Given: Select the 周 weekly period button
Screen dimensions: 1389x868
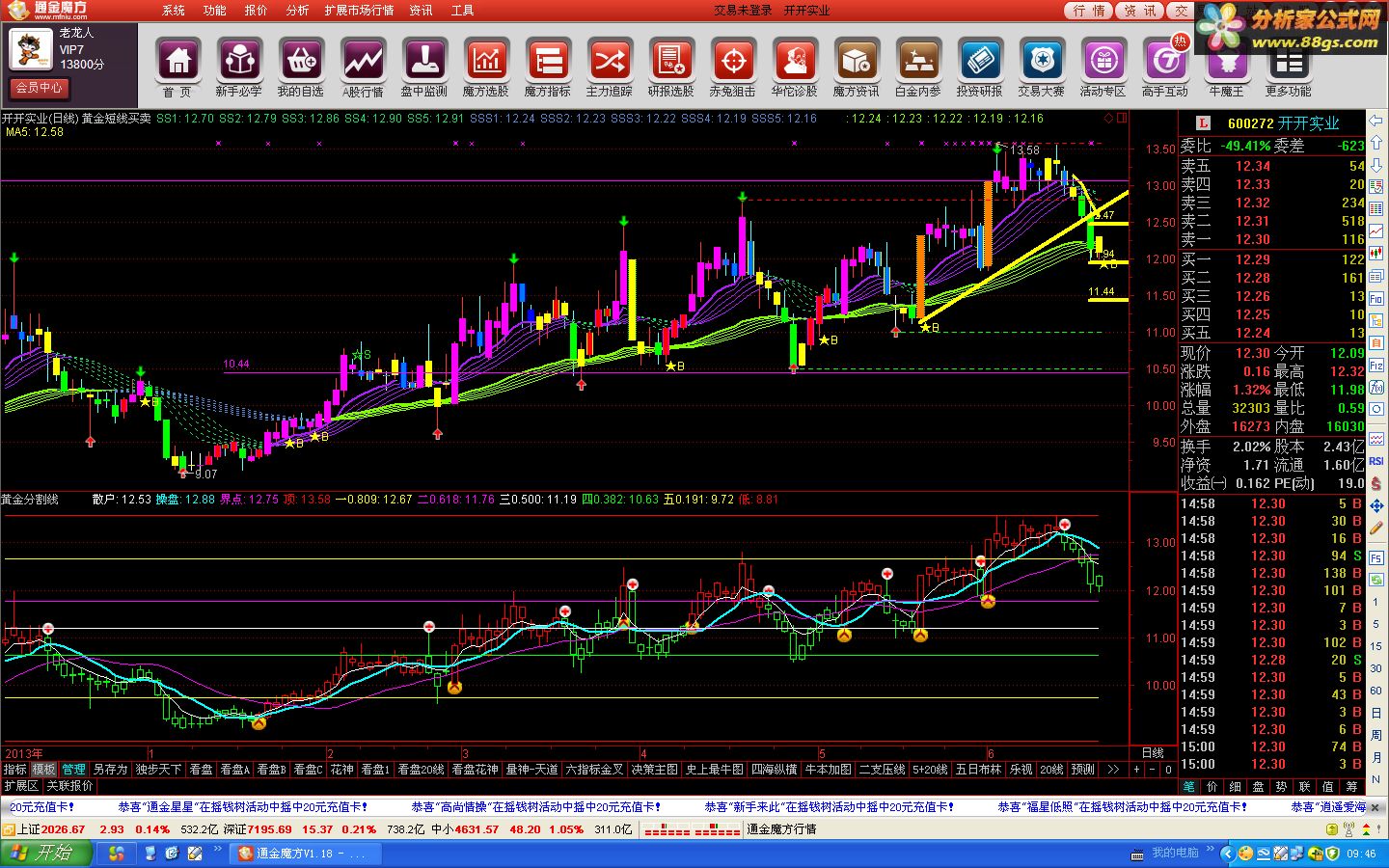Looking at the screenshot, I should (x=1376, y=735).
